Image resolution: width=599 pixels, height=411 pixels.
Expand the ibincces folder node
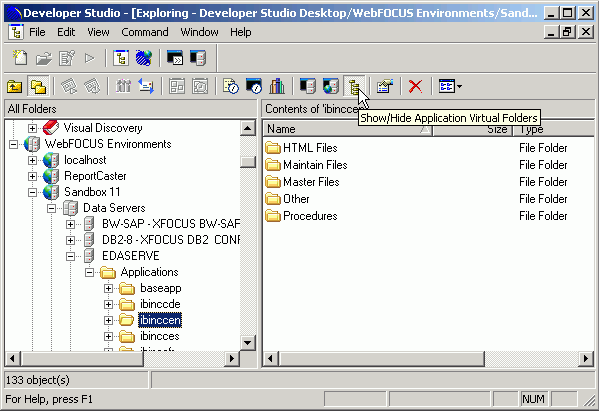pos(108,336)
